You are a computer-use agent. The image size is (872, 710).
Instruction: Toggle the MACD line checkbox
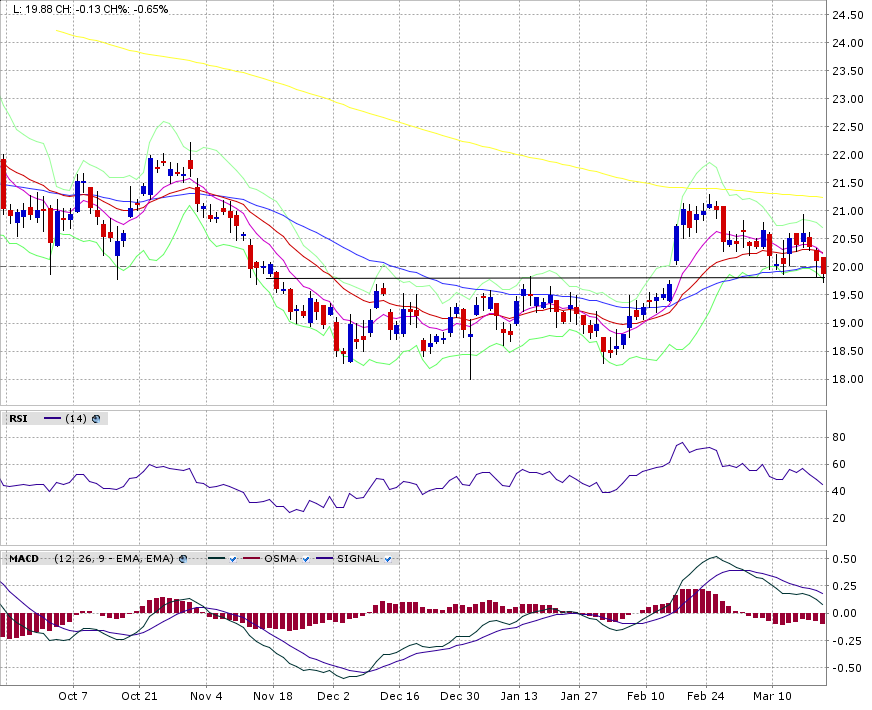[x=232, y=558]
